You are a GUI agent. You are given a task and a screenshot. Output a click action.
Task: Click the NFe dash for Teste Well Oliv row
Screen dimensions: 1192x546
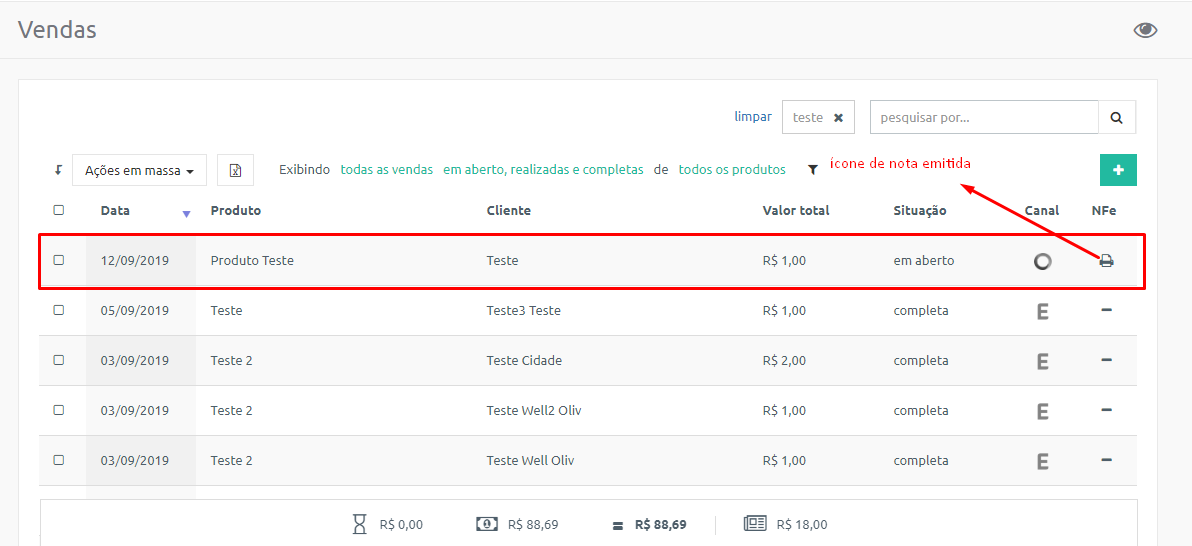click(x=1107, y=459)
